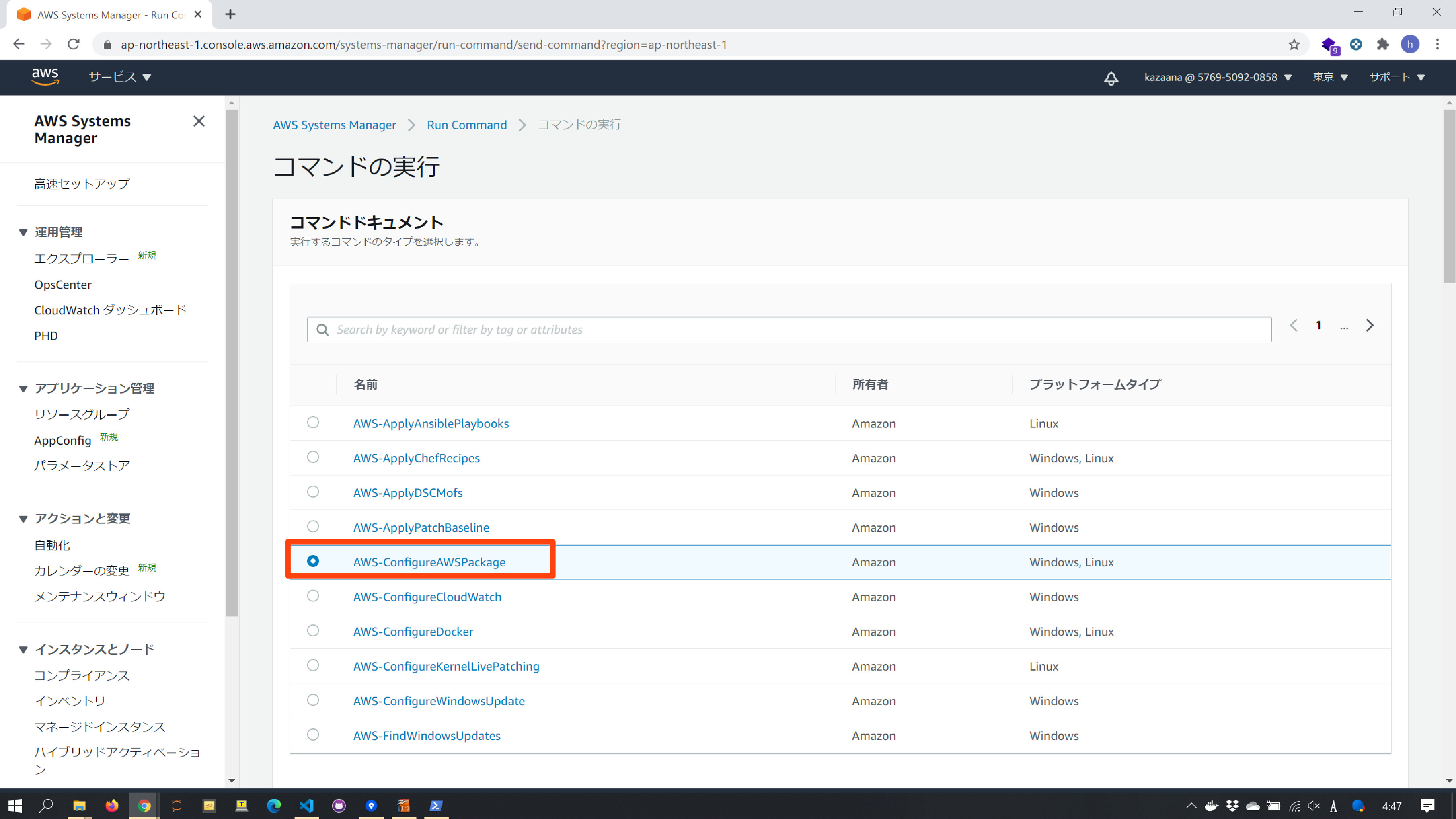The image size is (1456, 819).
Task: Open account menu kazaana dropdown
Action: click(1218, 77)
